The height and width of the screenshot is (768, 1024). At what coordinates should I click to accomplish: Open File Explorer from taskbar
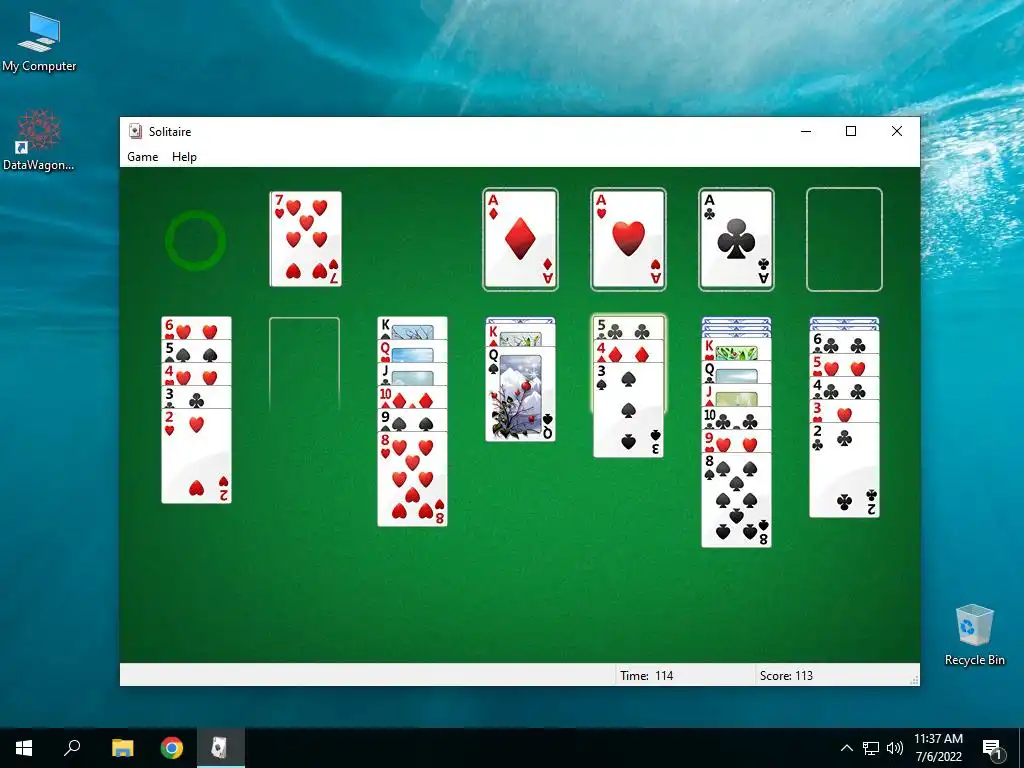(x=122, y=748)
